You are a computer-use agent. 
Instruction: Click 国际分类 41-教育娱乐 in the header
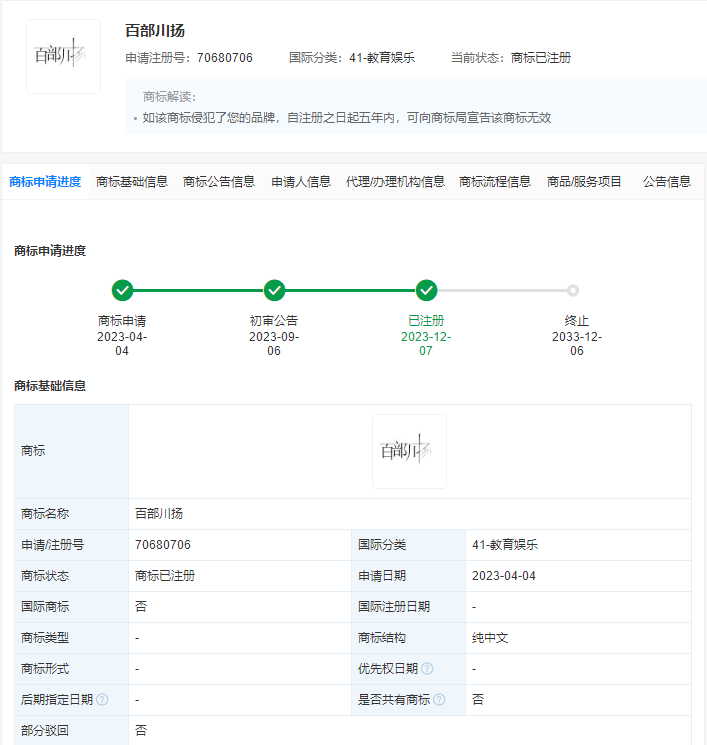coord(352,58)
